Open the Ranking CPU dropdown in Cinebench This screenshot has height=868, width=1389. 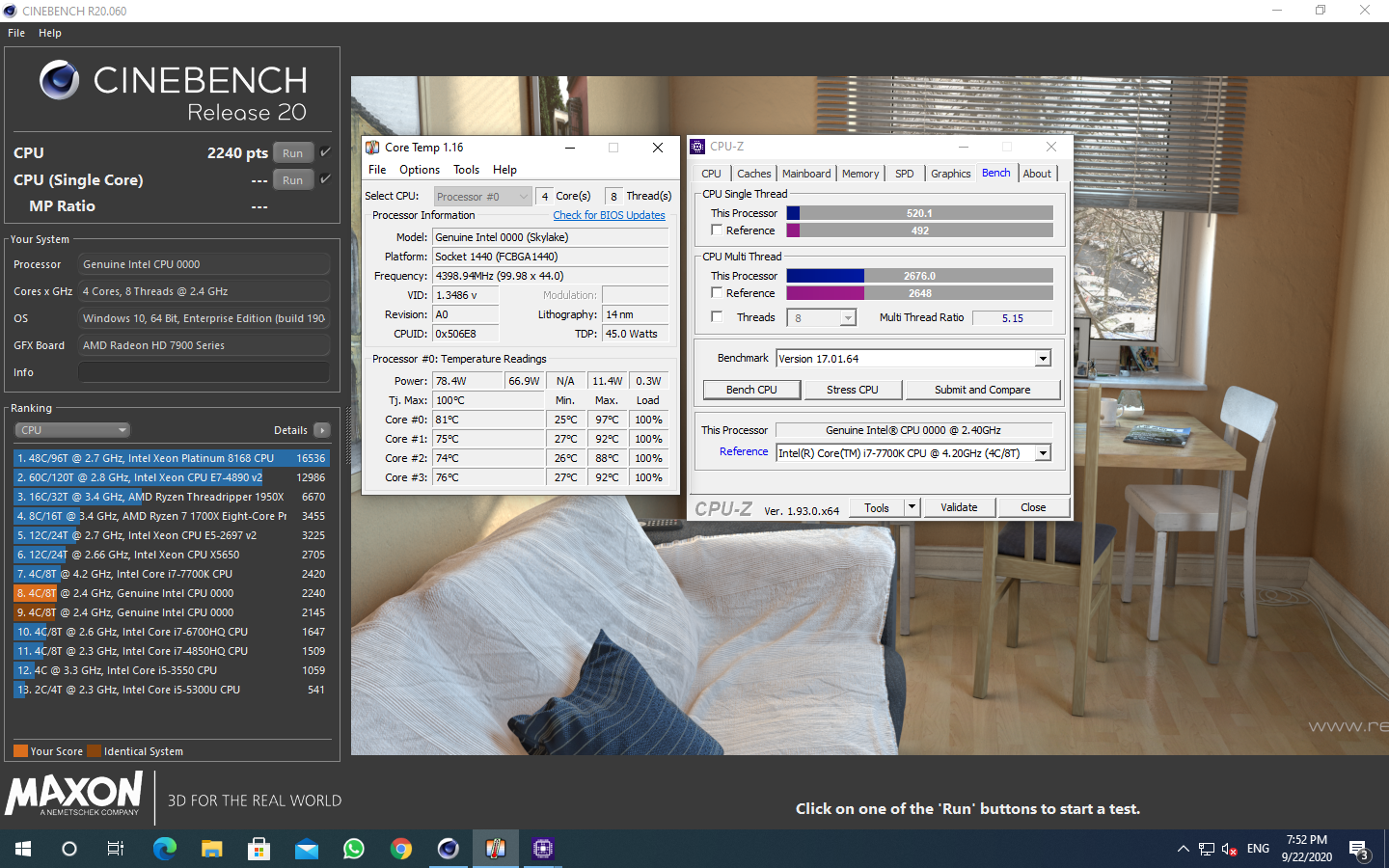(x=72, y=430)
